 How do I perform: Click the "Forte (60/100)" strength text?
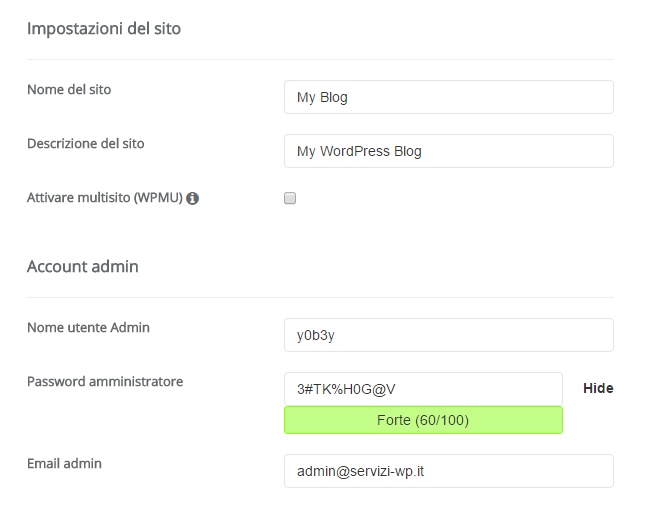pyautogui.click(x=423, y=420)
